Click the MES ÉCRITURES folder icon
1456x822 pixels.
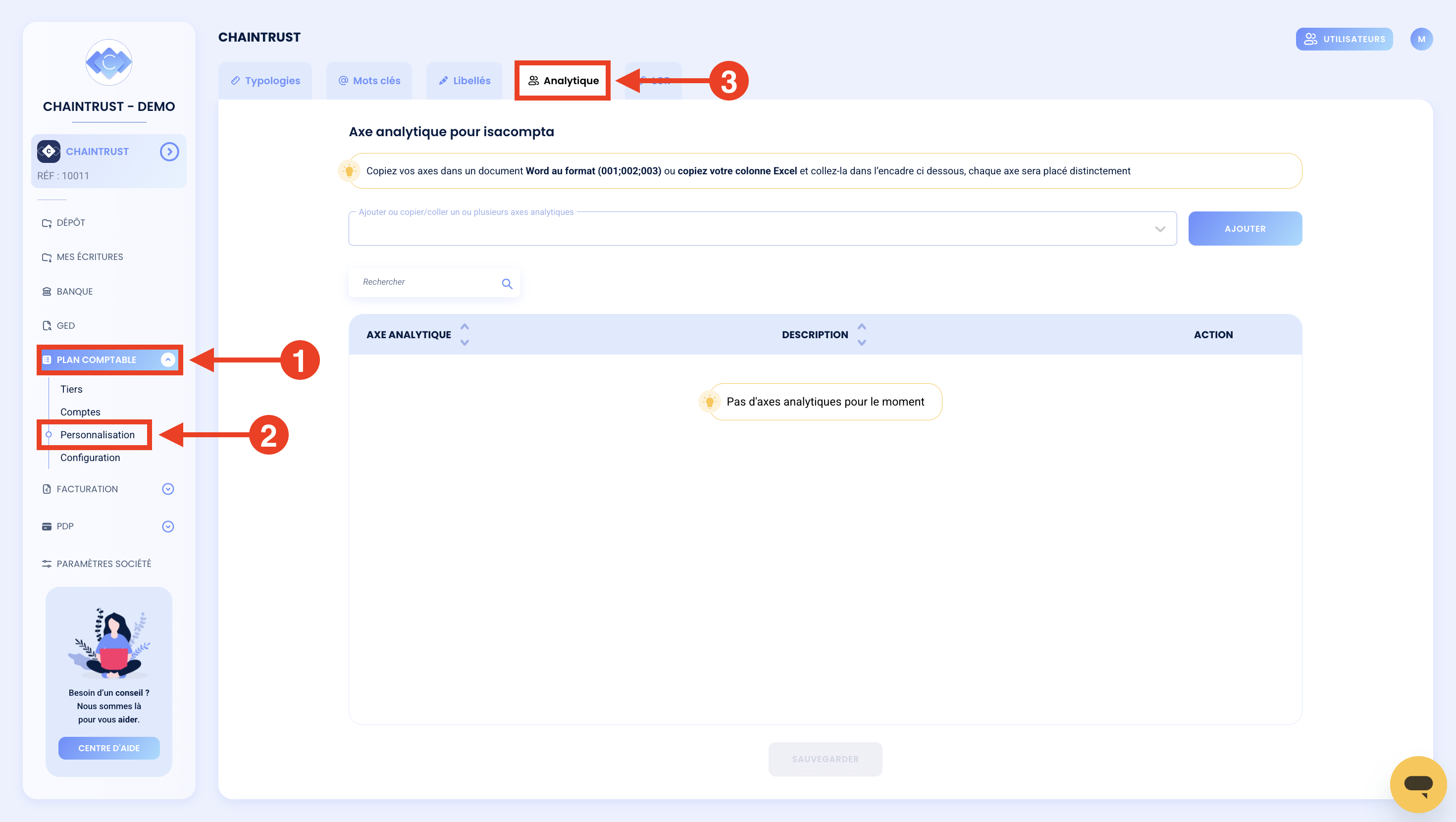47,257
